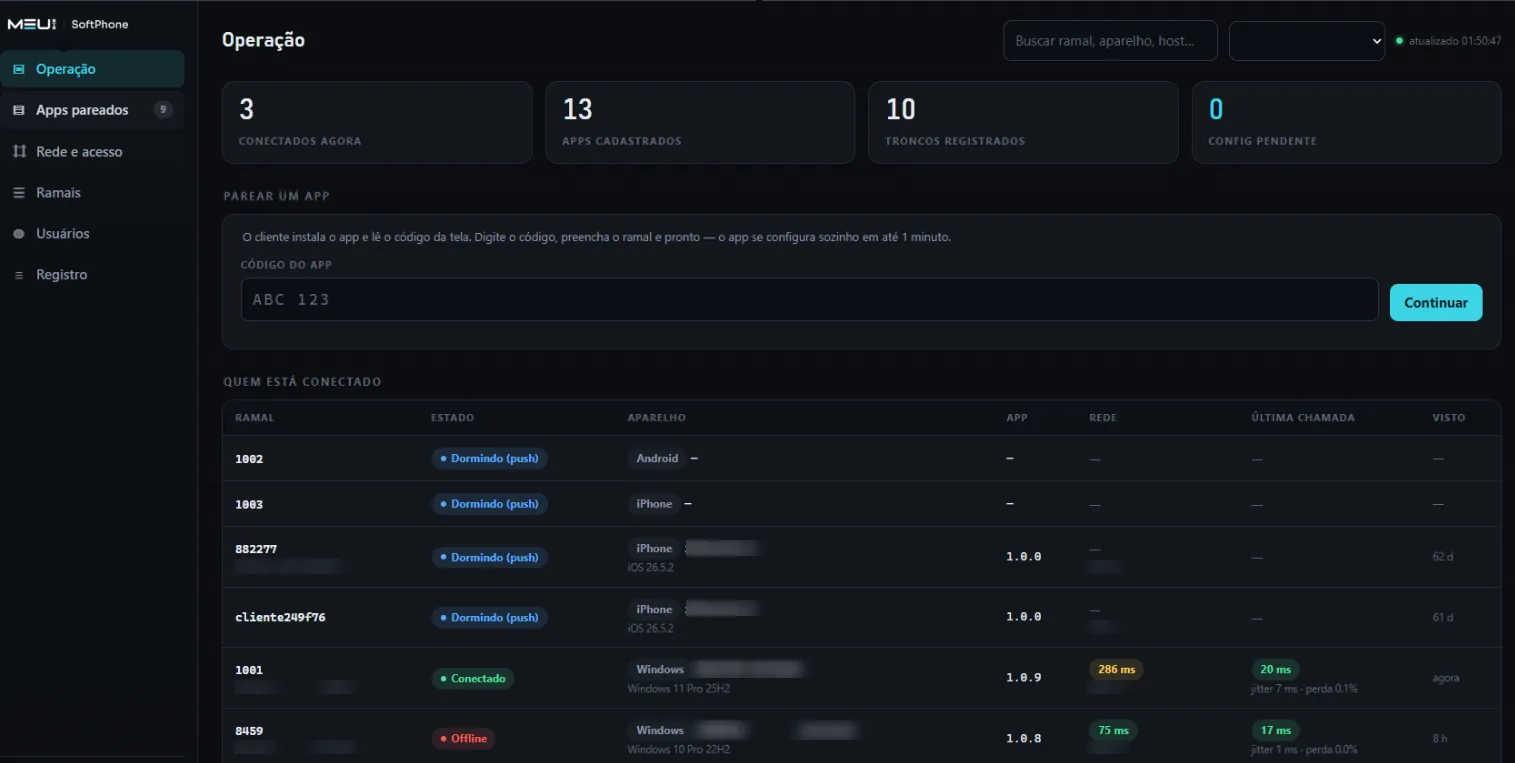Focus the Buscar ramal search field
The image size is (1515, 763).
click(1110, 41)
